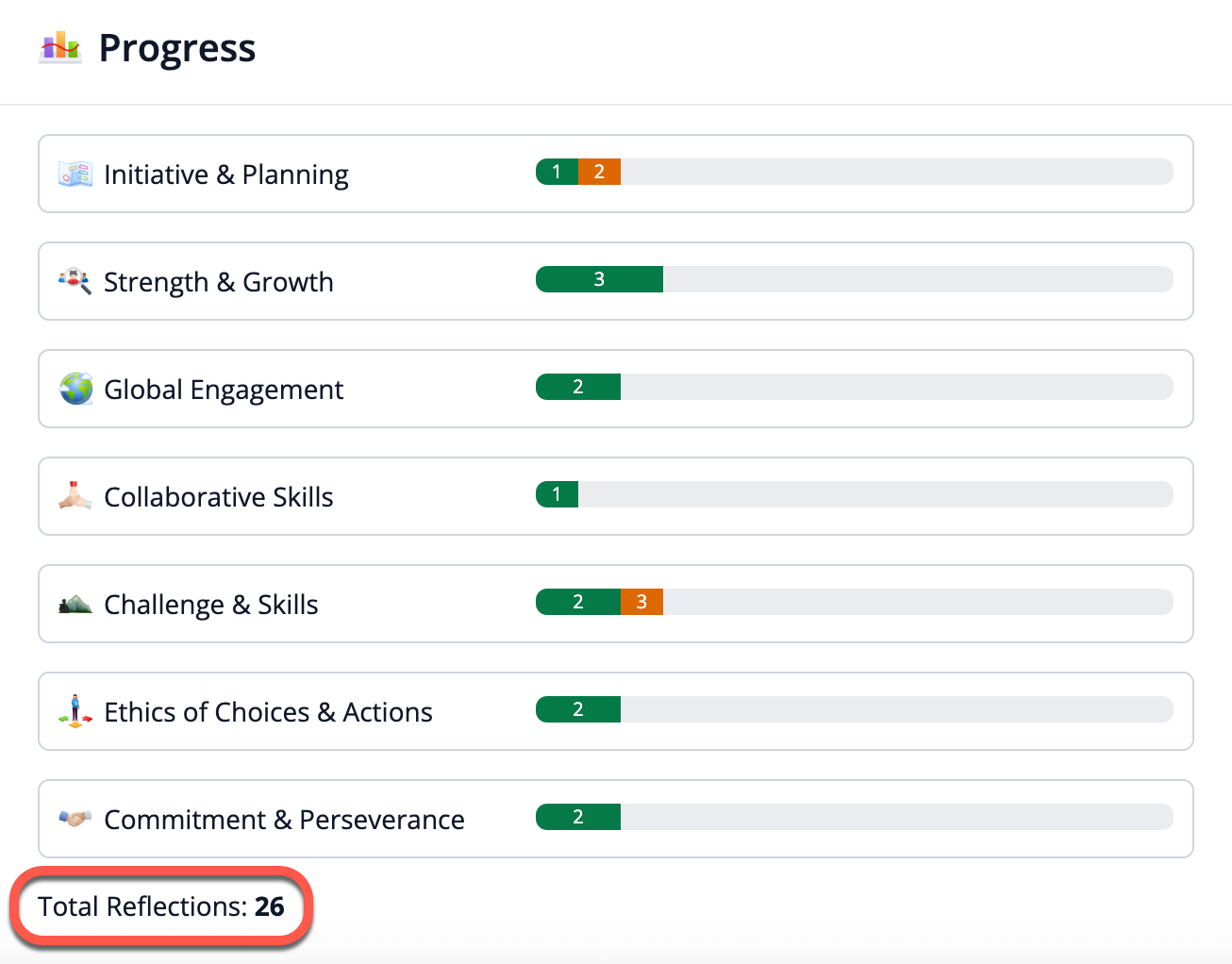Click the green 1 segment for Collaborative Skills
The height and width of the screenshot is (964, 1232).
[x=557, y=494]
